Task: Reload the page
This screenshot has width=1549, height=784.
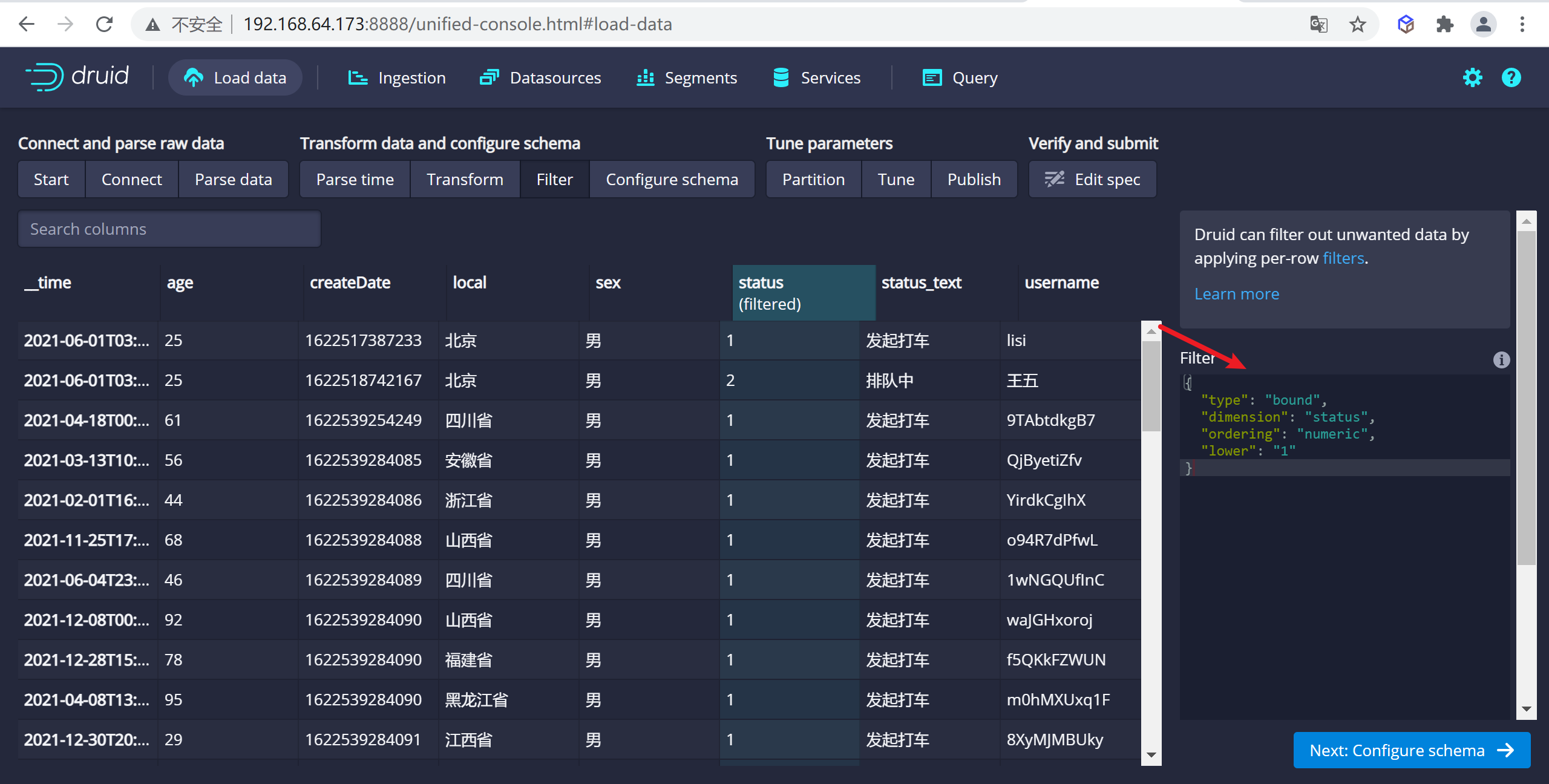Action: 104,24
